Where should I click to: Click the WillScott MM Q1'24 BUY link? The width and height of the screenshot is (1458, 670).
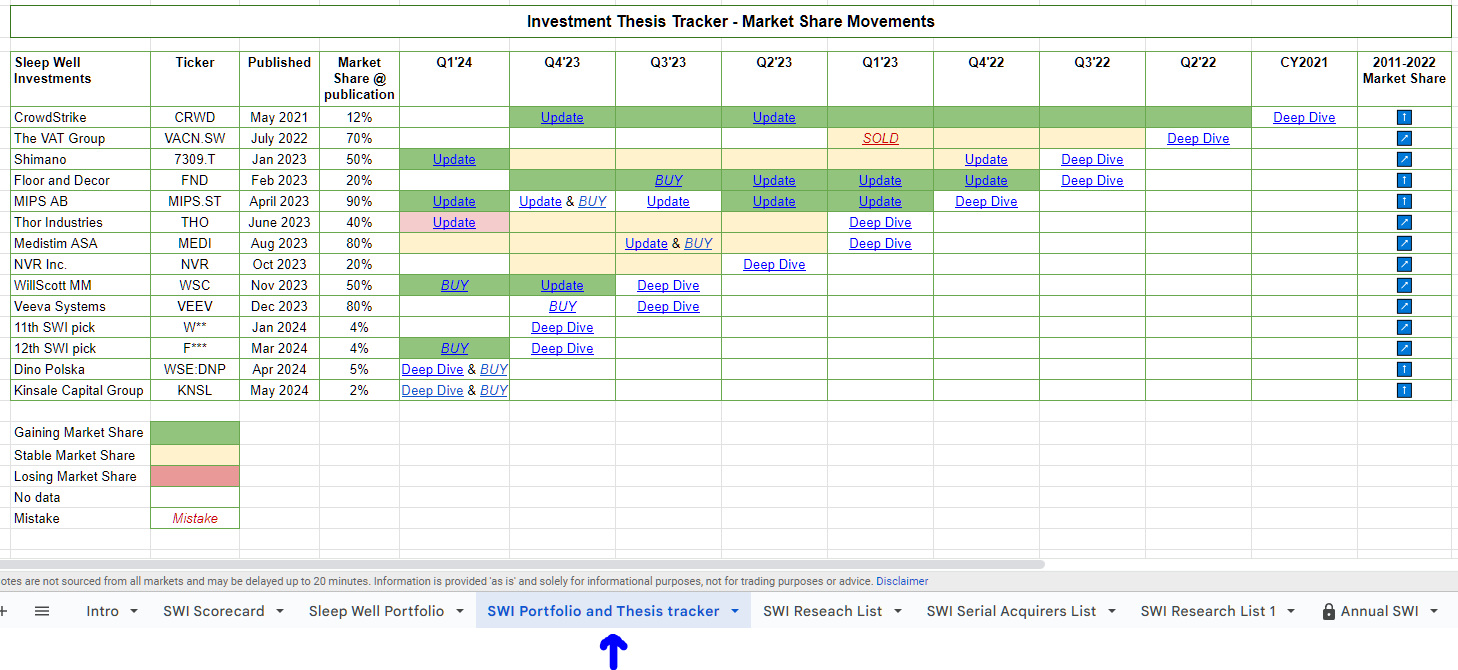tap(454, 286)
